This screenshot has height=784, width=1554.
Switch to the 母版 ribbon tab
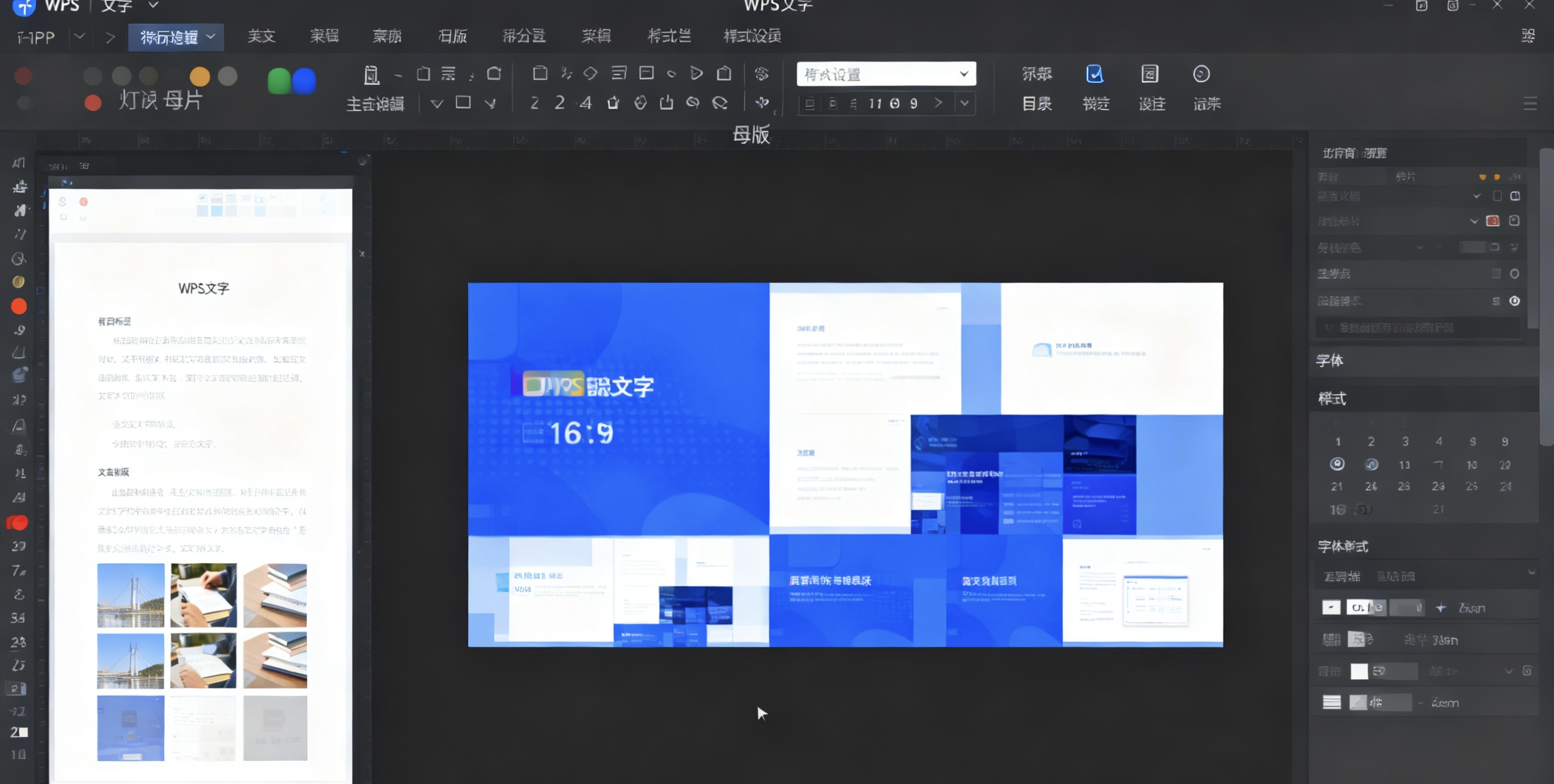(x=452, y=36)
